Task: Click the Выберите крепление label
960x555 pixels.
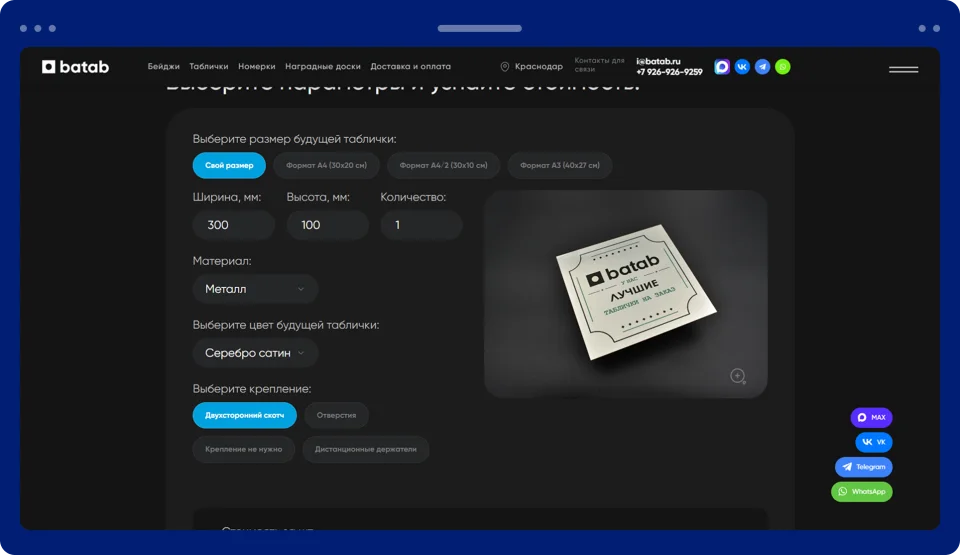Action: click(x=252, y=389)
